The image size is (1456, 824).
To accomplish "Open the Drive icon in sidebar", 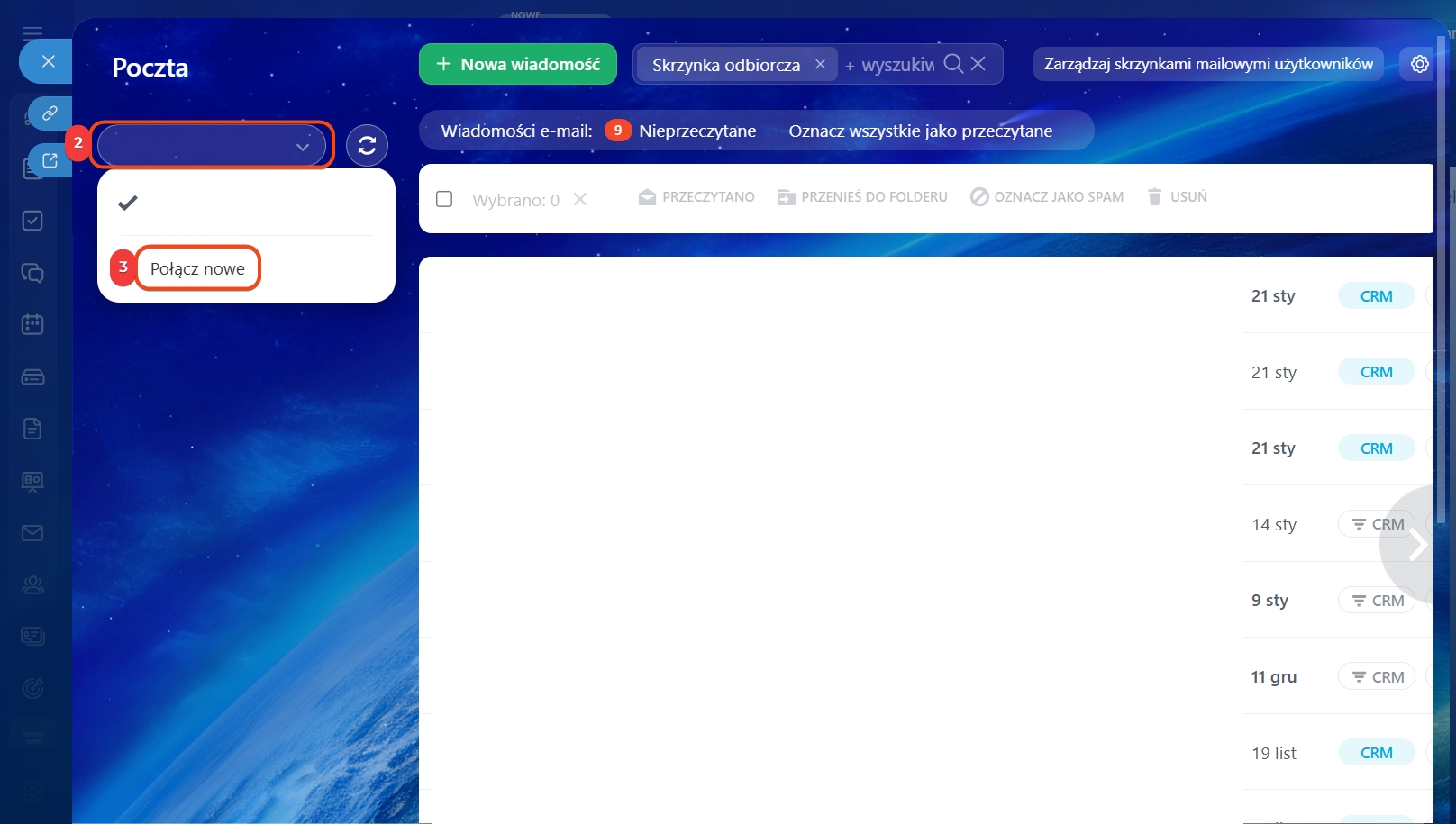I will click(32, 376).
